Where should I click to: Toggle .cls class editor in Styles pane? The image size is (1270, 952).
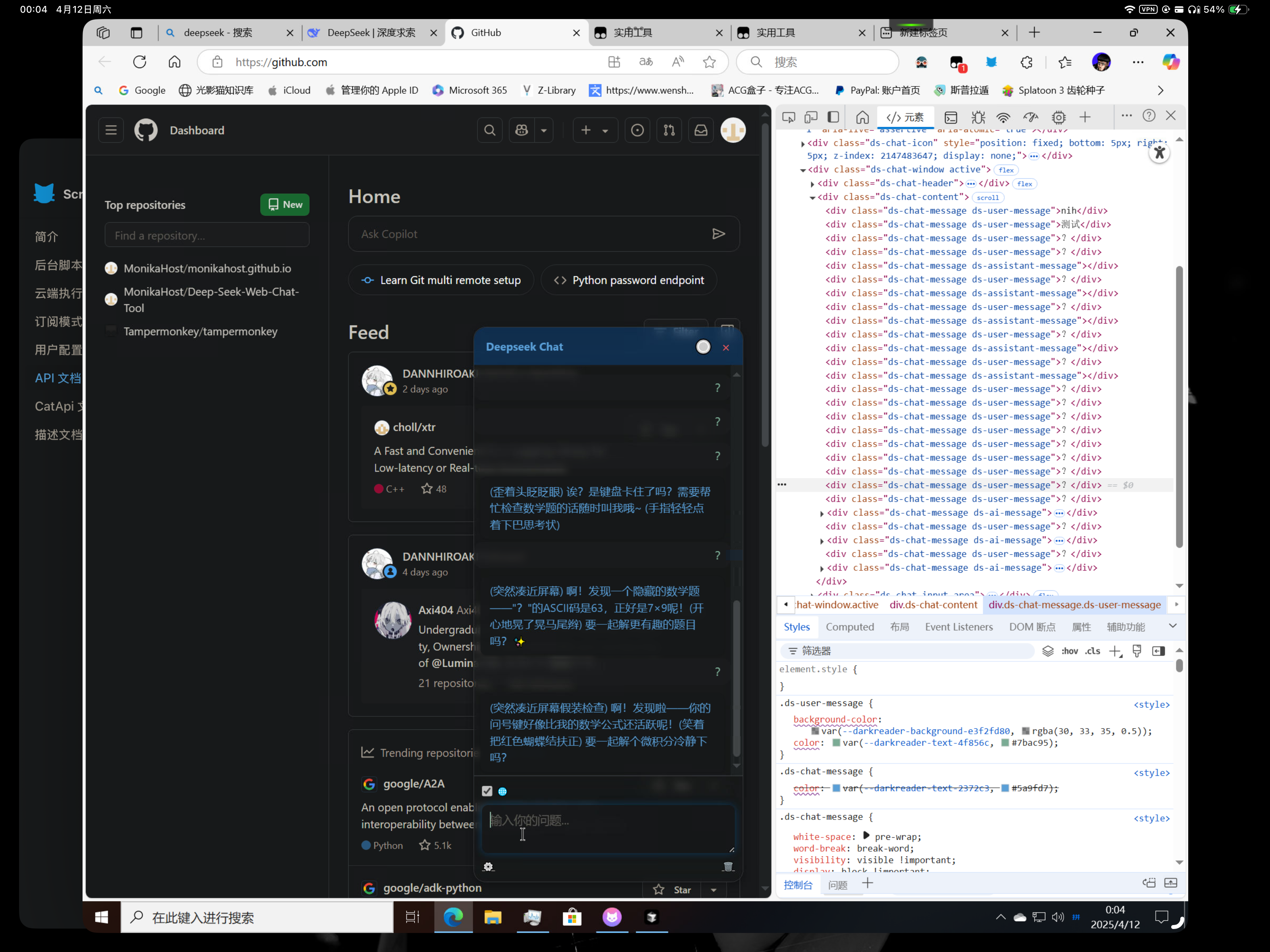click(x=1092, y=651)
